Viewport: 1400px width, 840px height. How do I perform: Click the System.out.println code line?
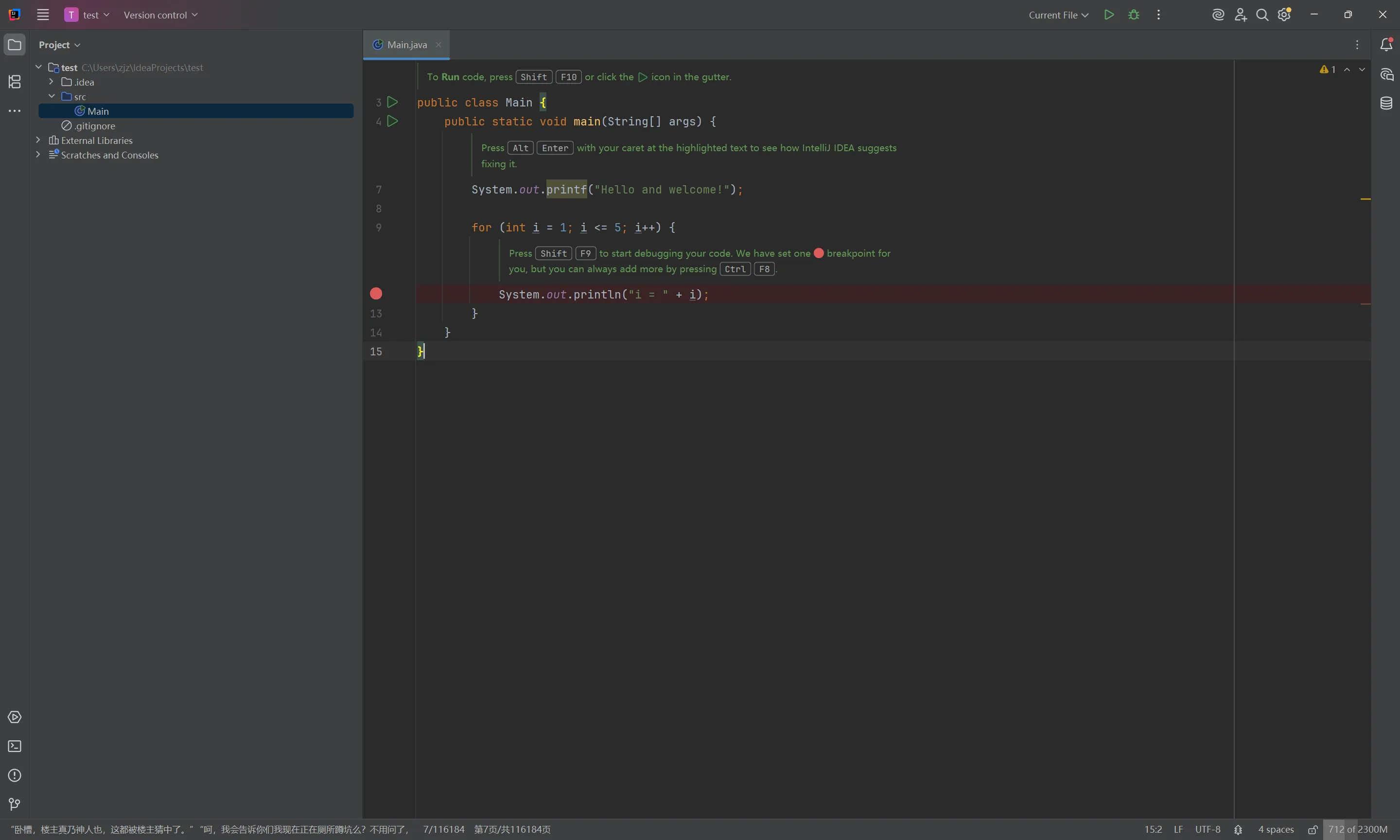pos(603,294)
